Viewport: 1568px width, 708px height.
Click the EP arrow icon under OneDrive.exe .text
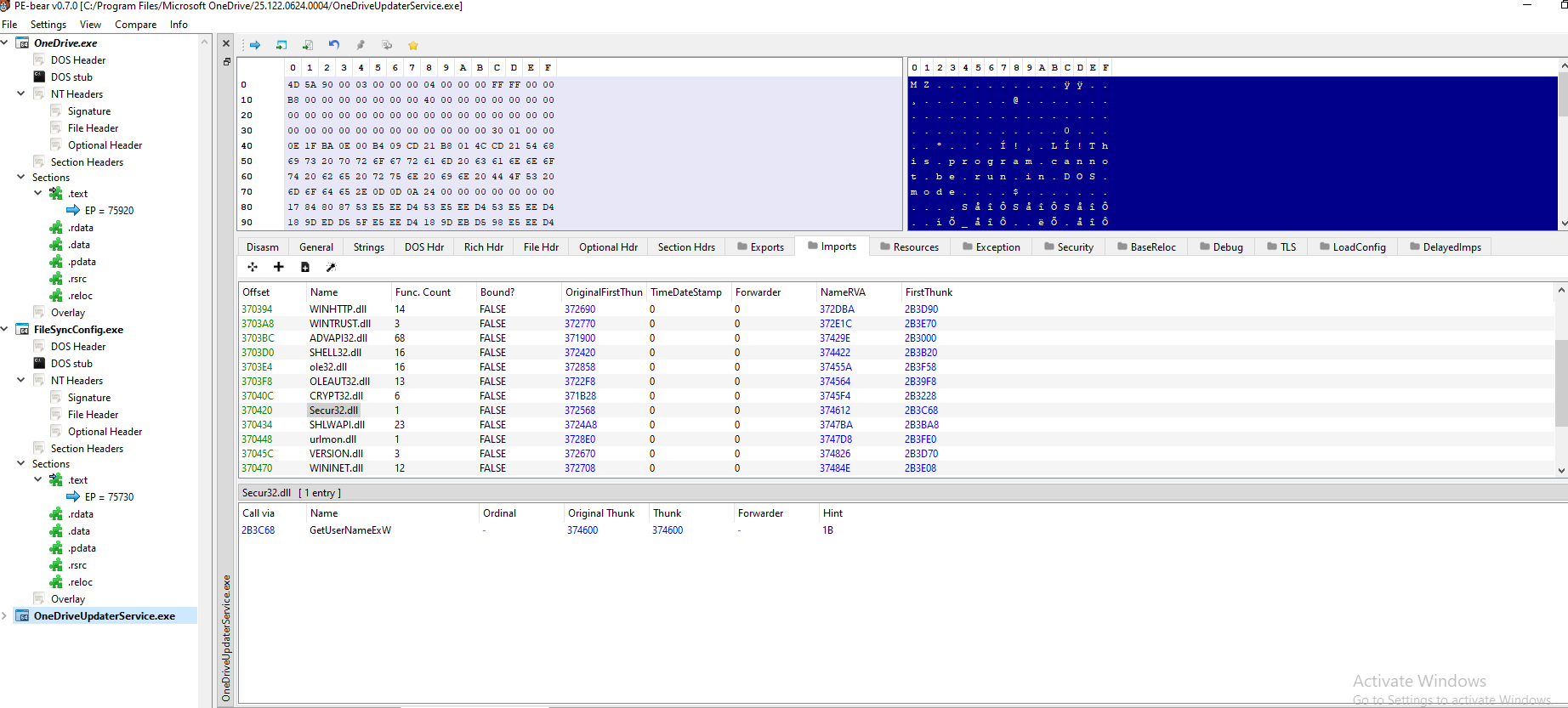pos(73,210)
